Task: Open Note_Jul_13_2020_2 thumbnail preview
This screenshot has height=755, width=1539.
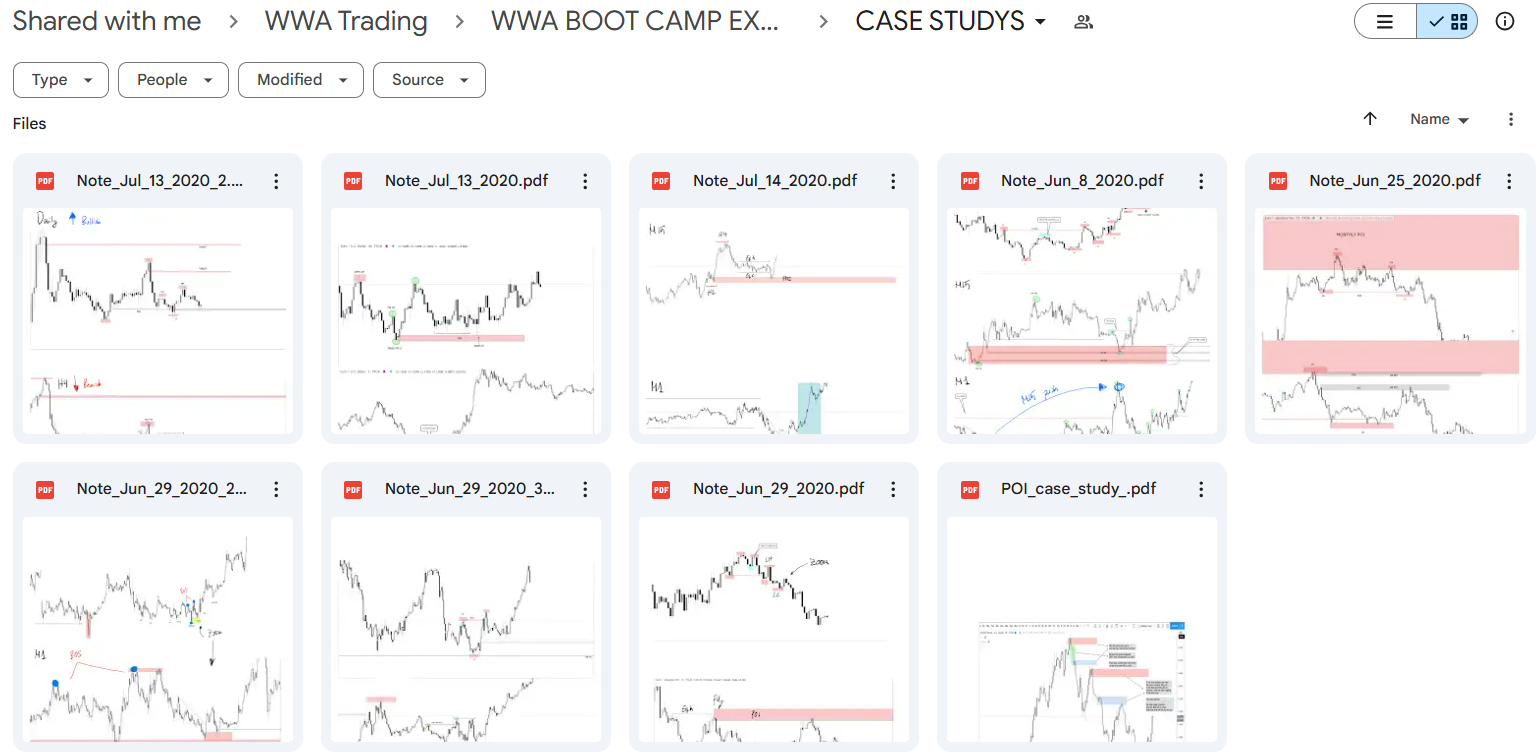Action: 157,321
